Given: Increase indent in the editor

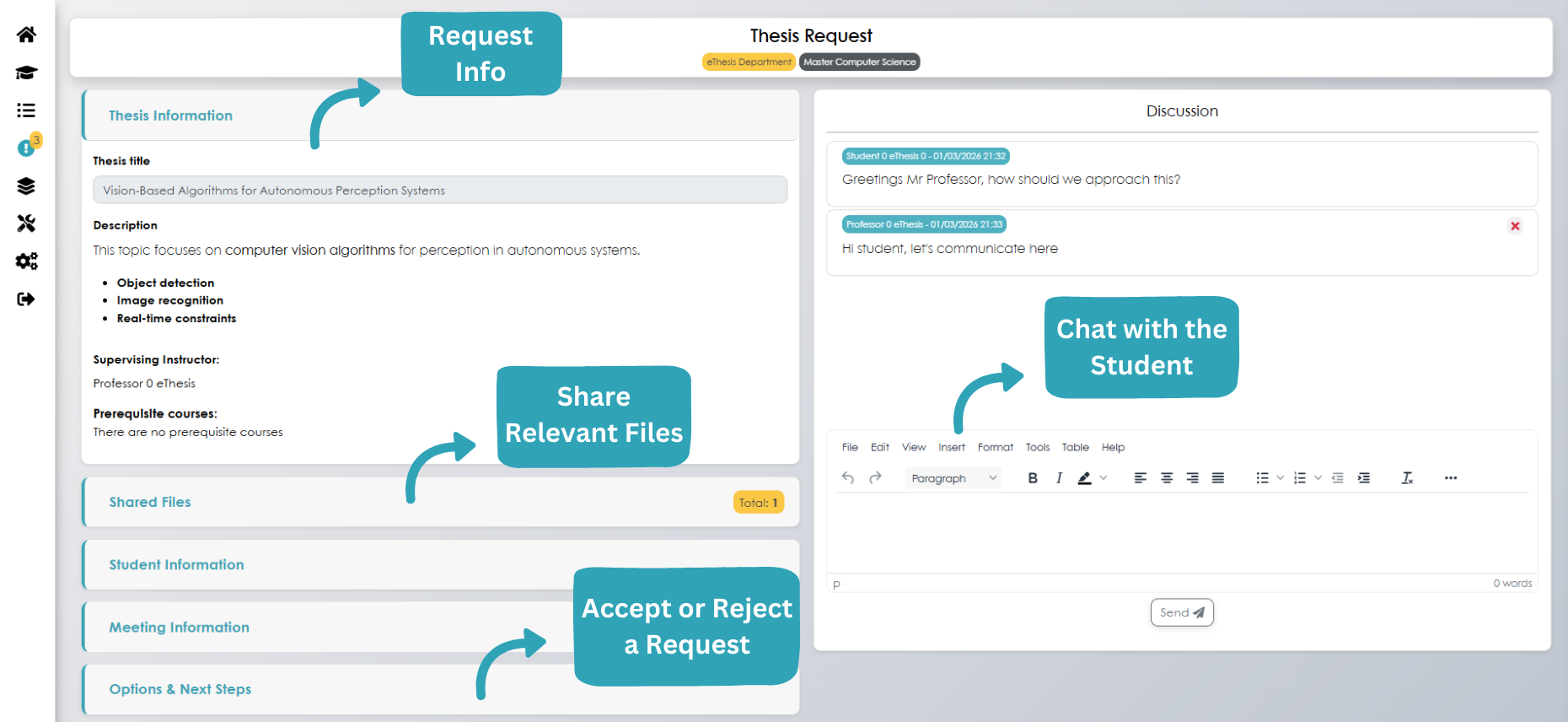Looking at the screenshot, I should 1364,478.
